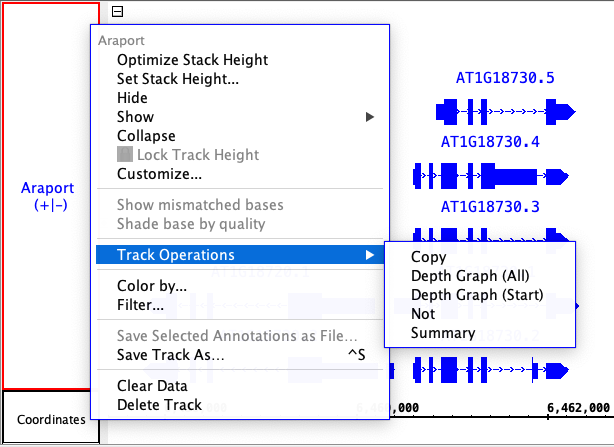The height and width of the screenshot is (447, 614).
Task: Open the Track Operations submenu
Action: coord(240,255)
